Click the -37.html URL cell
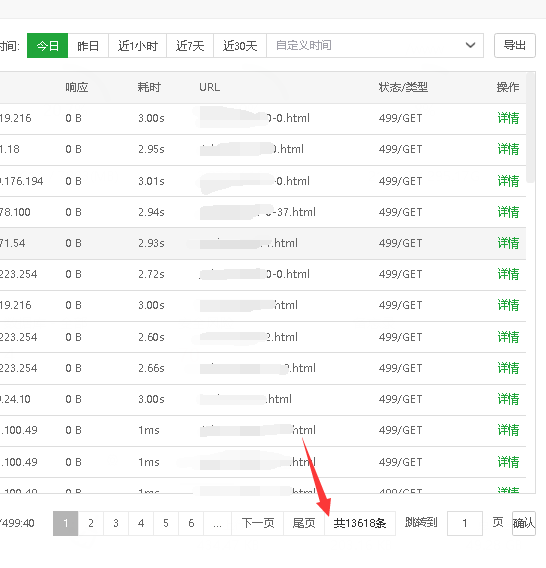546x568 pixels. (257, 212)
